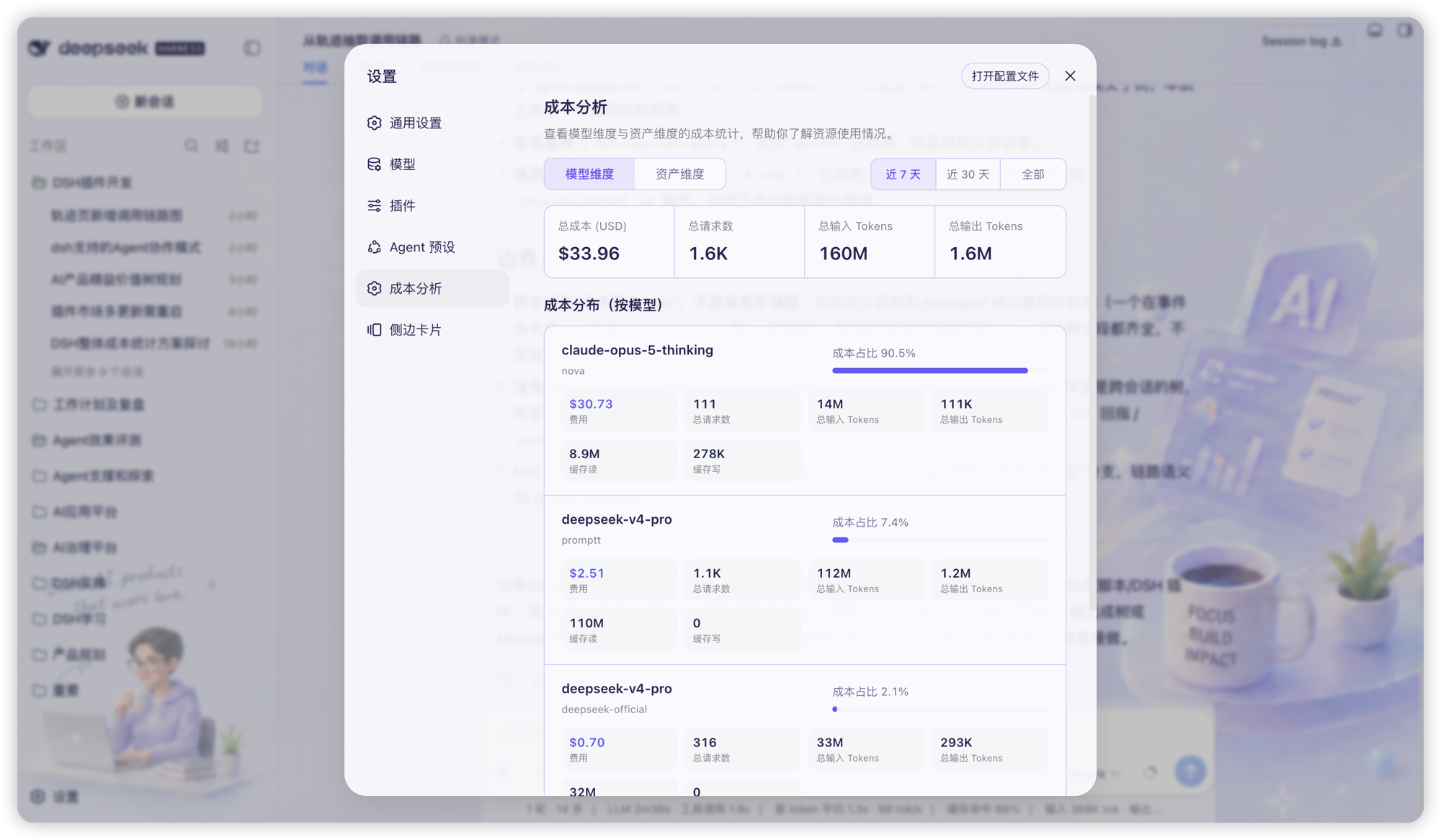Click the 316 总请求数 cell
Image resolution: width=1441 pixels, height=840 pixels.
pos(743,749)
